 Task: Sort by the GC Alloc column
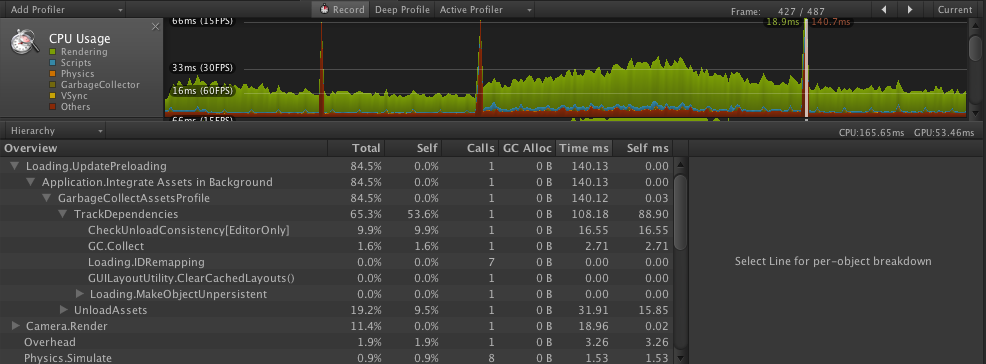(527, 148)
